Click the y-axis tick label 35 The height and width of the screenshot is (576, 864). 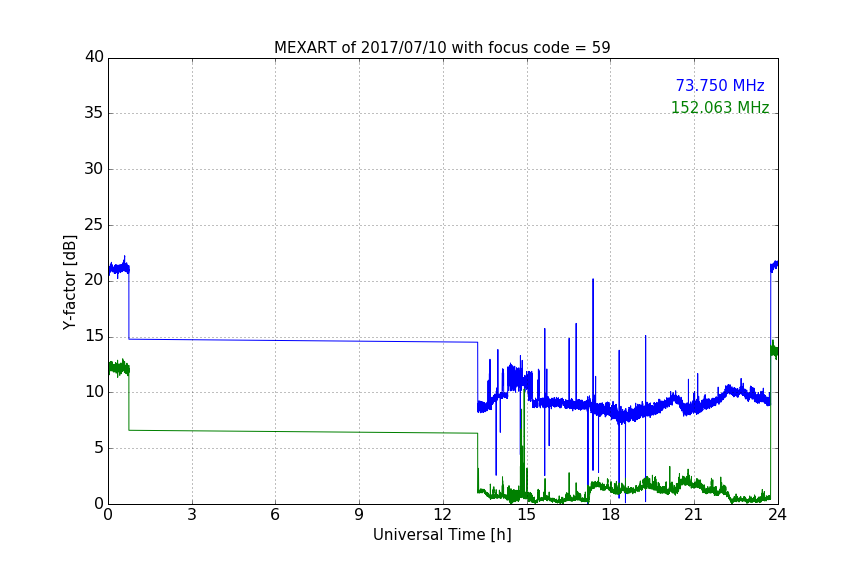tap(94, 113)
